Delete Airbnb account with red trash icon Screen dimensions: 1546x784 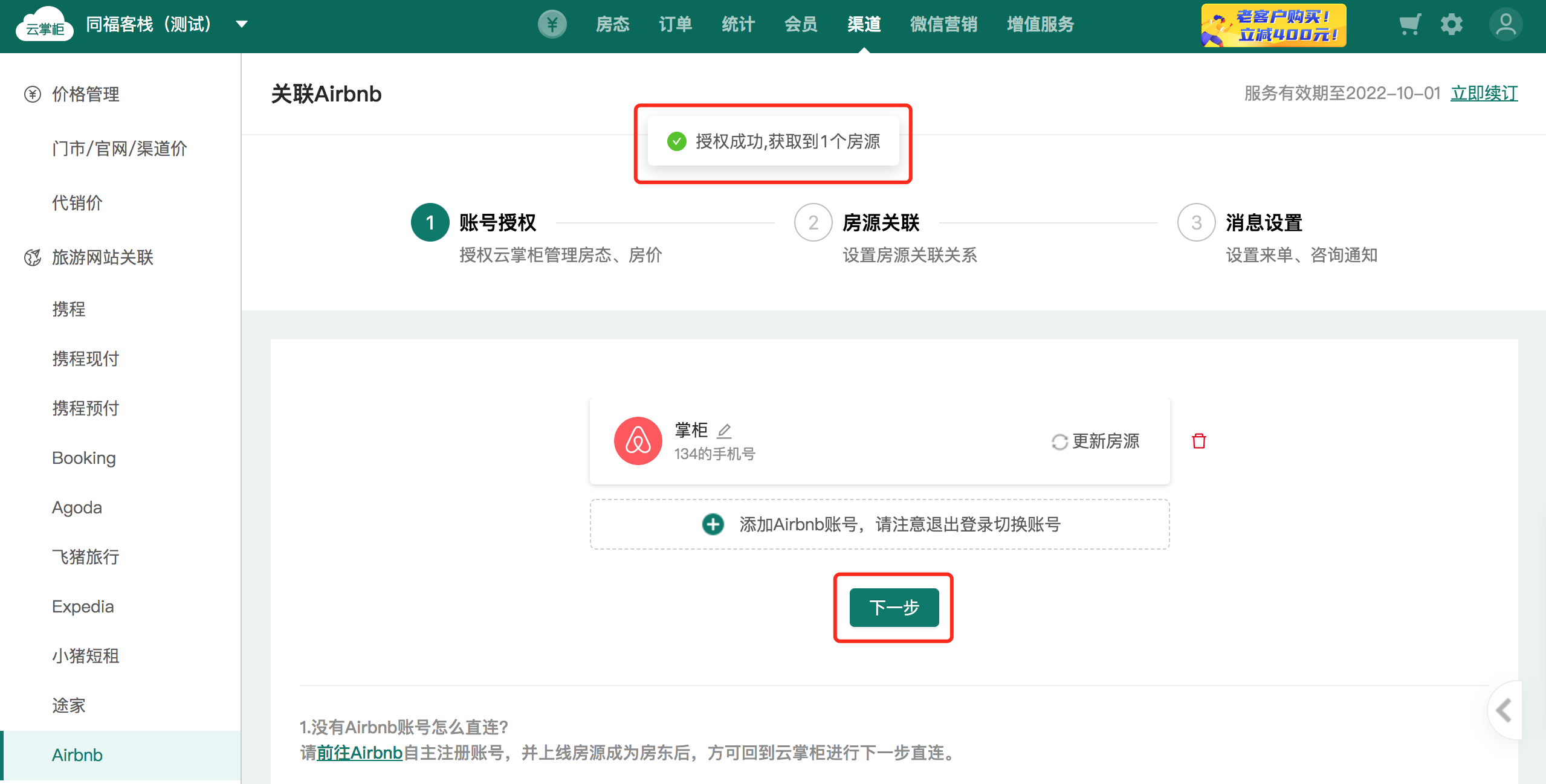pyautogui.click(x=1198, y=441)
